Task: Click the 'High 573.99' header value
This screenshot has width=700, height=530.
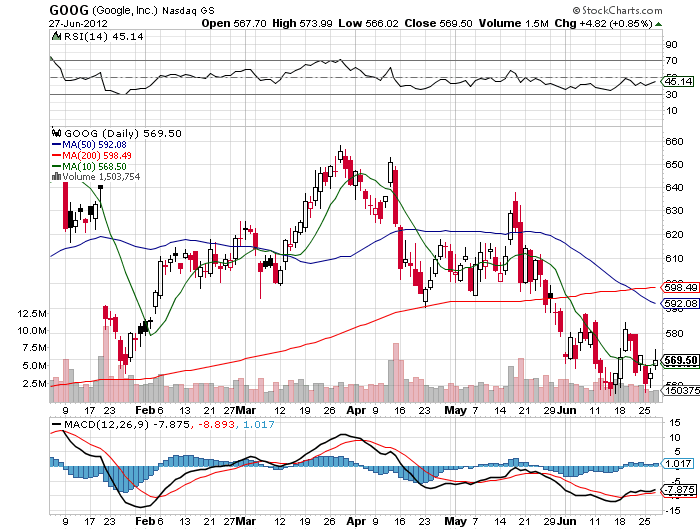Action: (302, 23)
